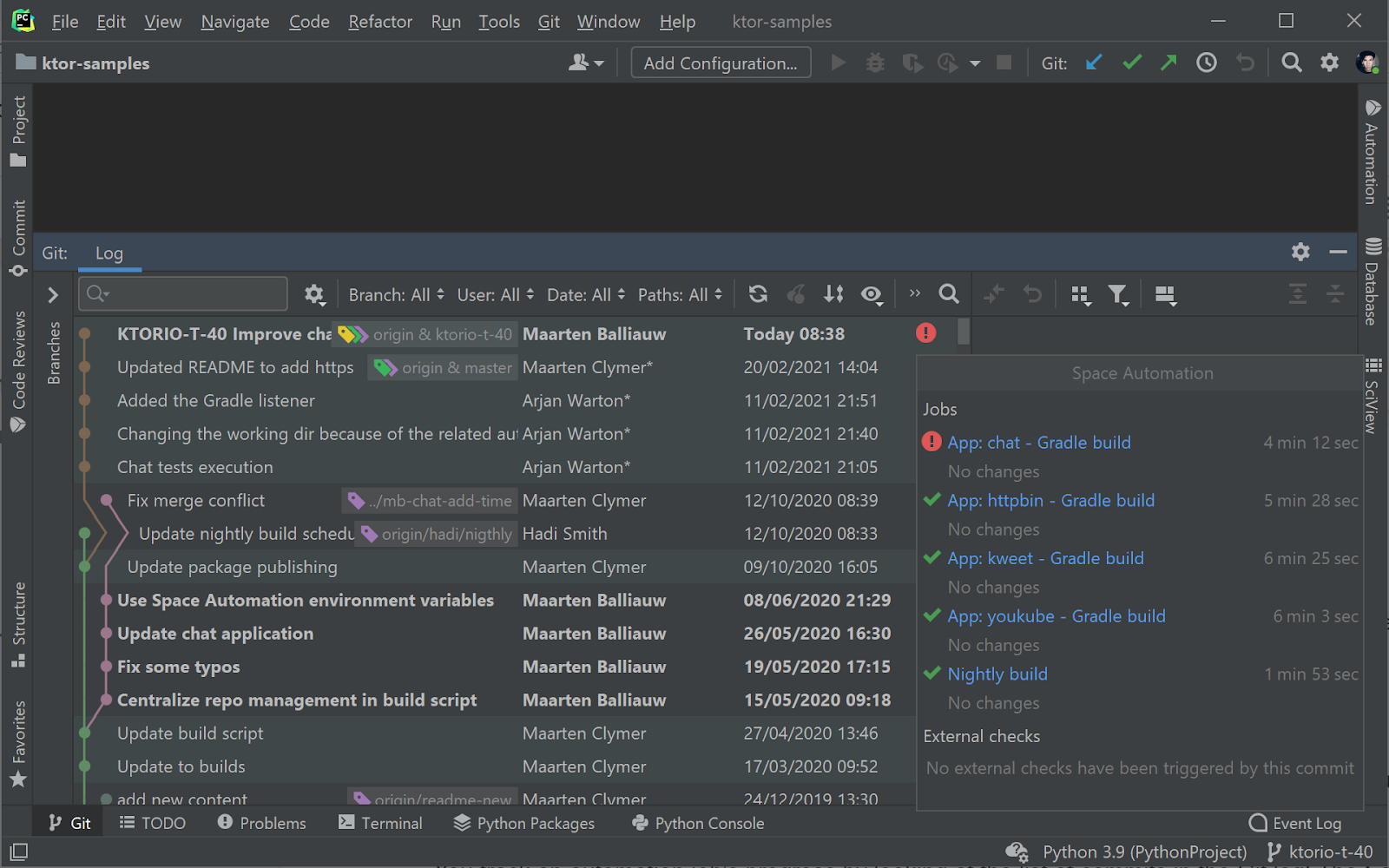Viewport: 1389px width, 868px height.
Task: Open the Search Everywhere magnifier in the main toolbar
Action: (1291, 62)
